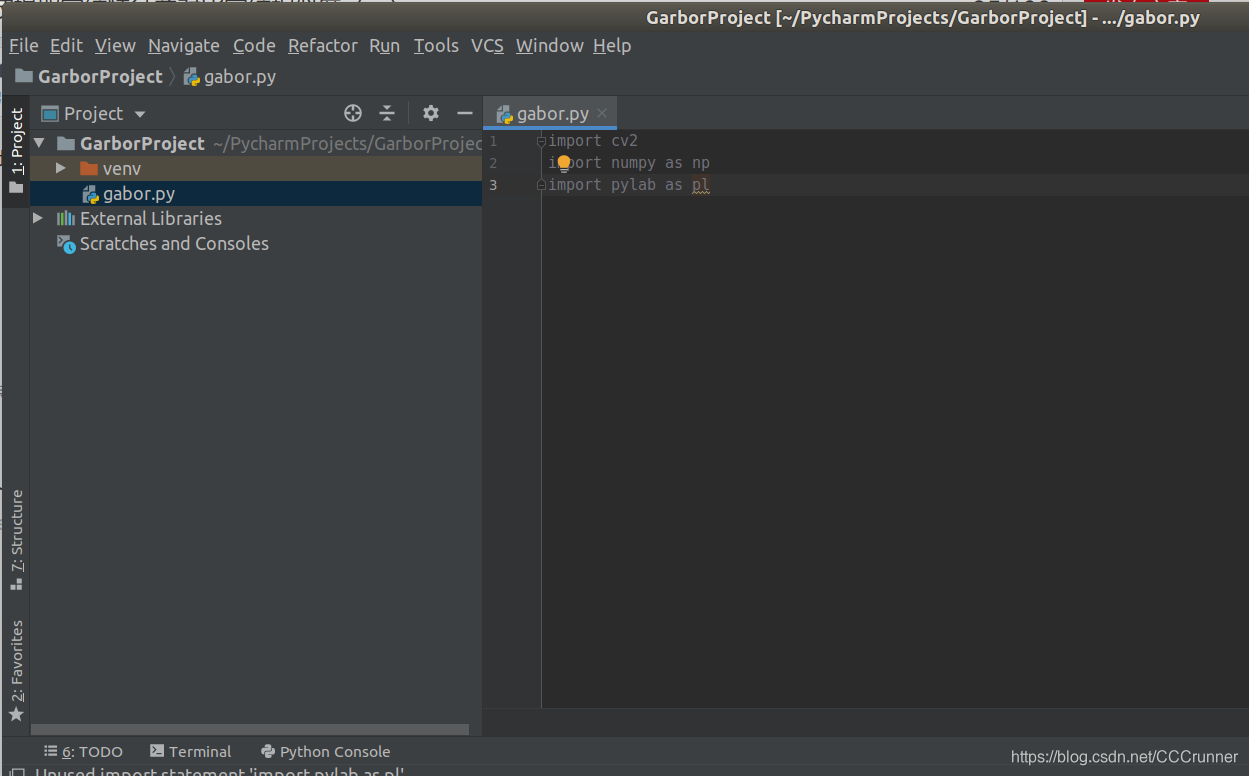This screenshot has height=776, width=1249.
Task: Collapse the GarborProject root node
Action: pyautogui.click(x=40, y=143)
